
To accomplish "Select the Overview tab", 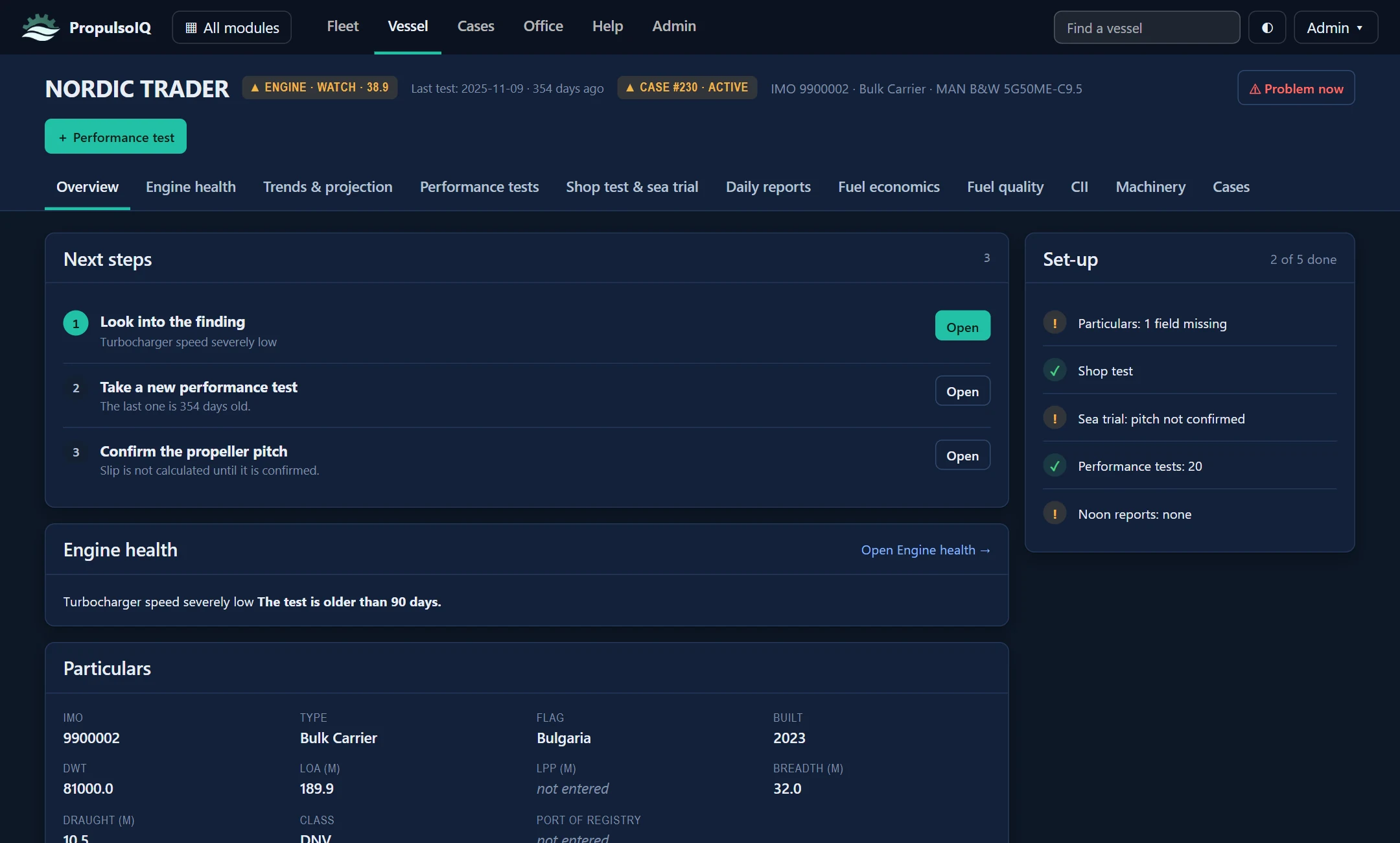I will pyautogui.click(x=87, y=187).
